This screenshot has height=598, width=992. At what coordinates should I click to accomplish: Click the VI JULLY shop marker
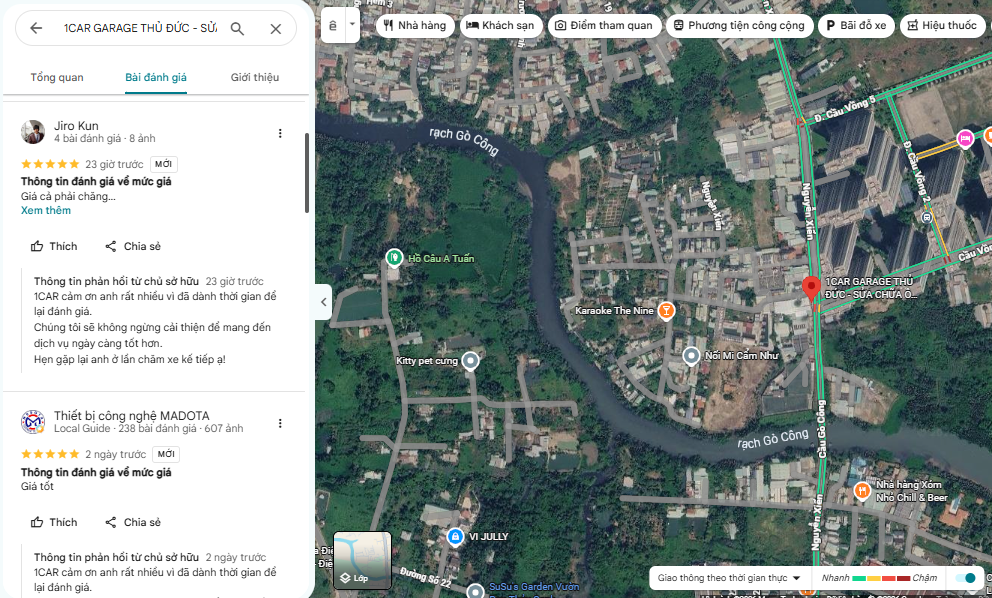[455, 537]
